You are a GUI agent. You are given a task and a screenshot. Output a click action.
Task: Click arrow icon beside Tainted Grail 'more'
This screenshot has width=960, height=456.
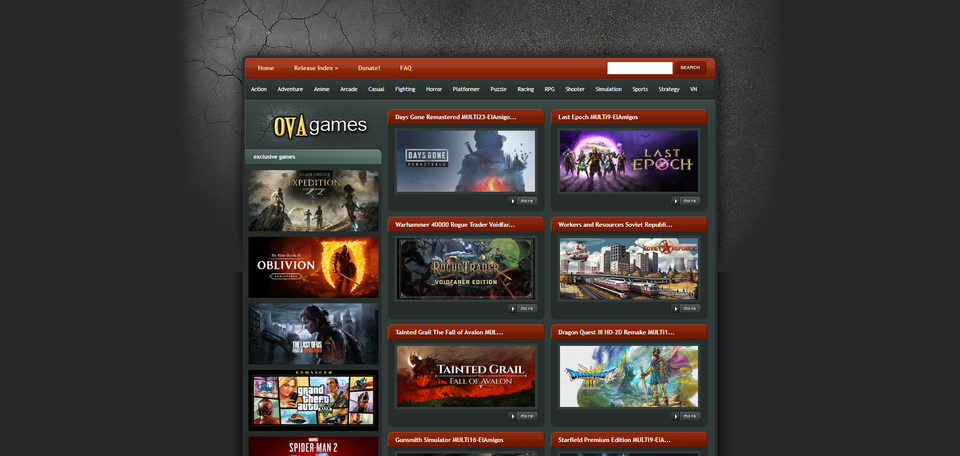coord(513,416)
